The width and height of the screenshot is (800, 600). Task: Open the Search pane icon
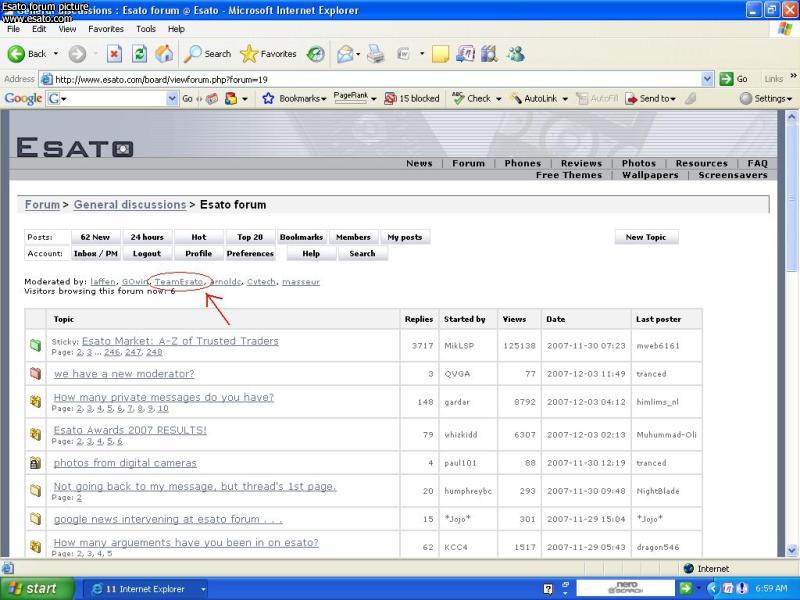[x=192, y=54]
